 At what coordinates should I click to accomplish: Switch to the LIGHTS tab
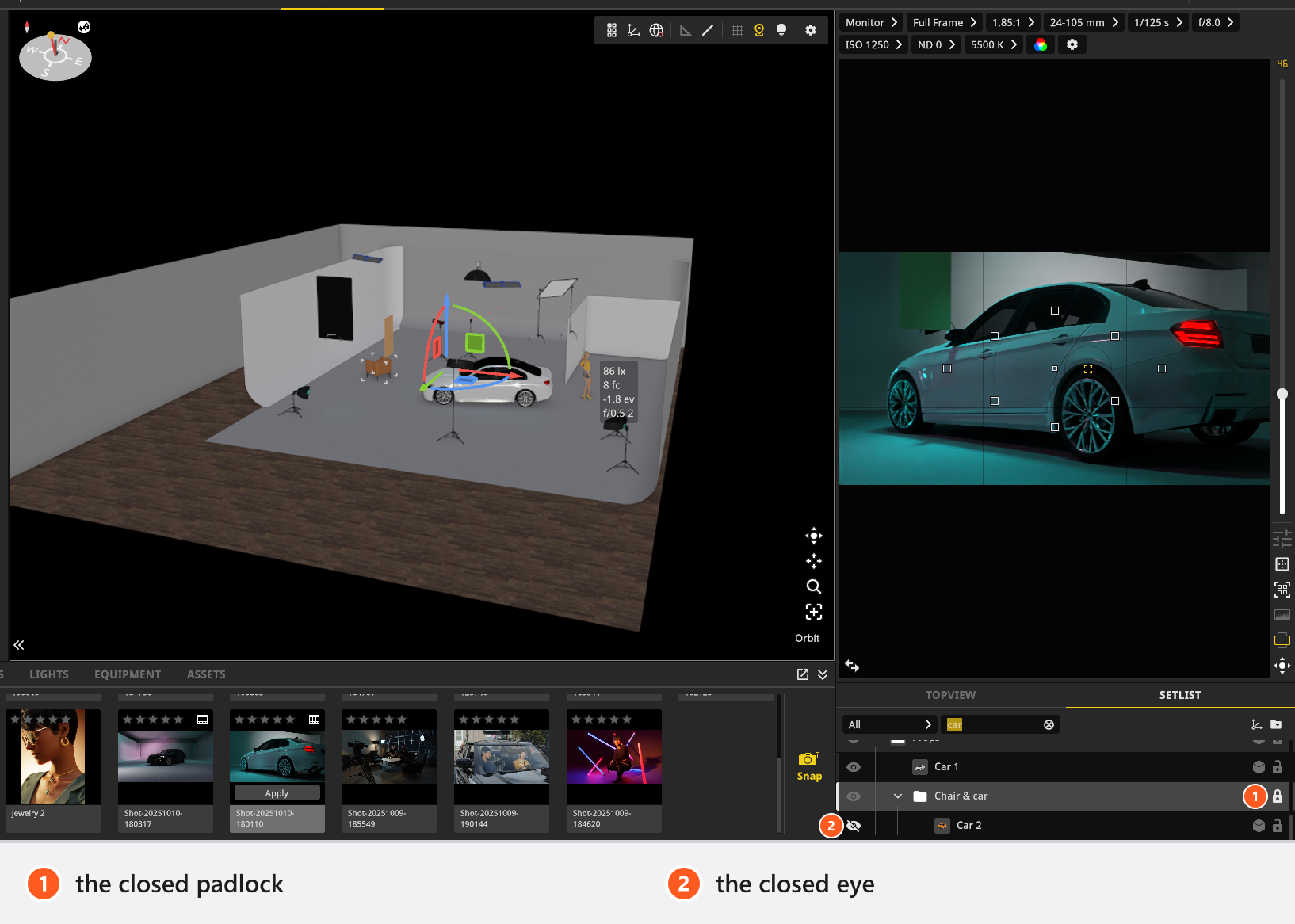click(49, 674)
